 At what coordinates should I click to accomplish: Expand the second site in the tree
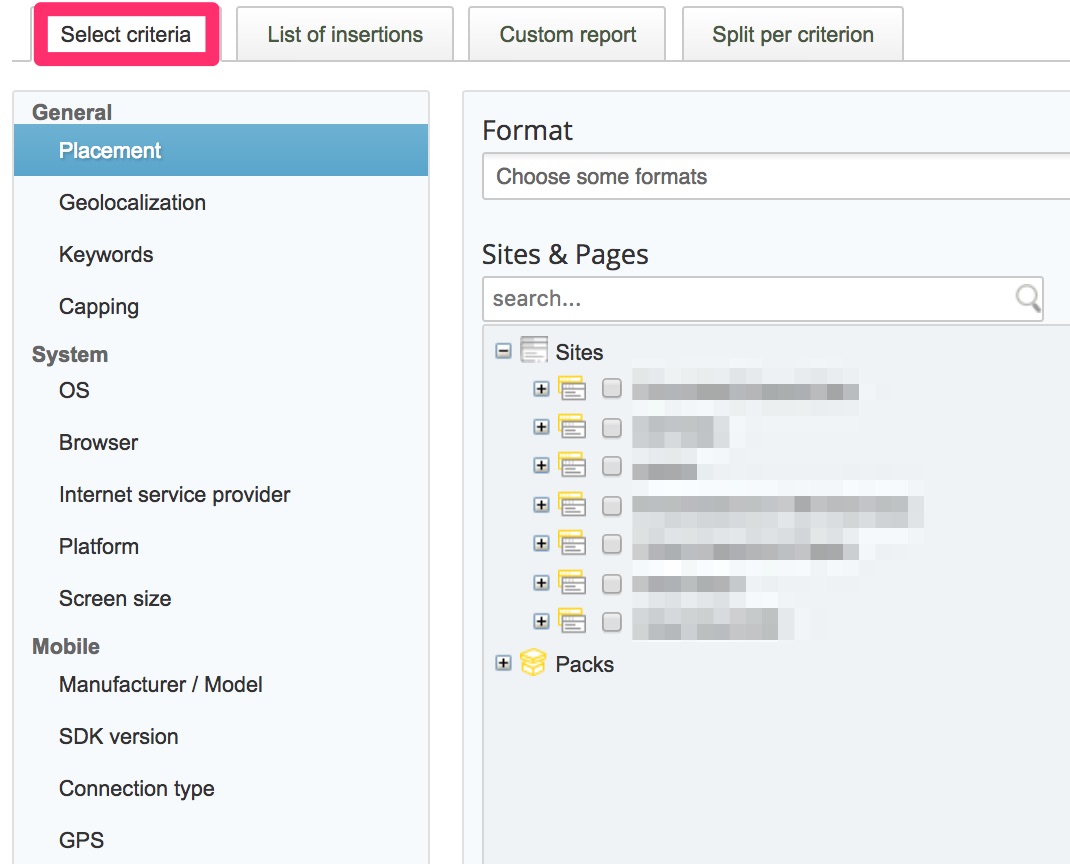pos(541,427)
